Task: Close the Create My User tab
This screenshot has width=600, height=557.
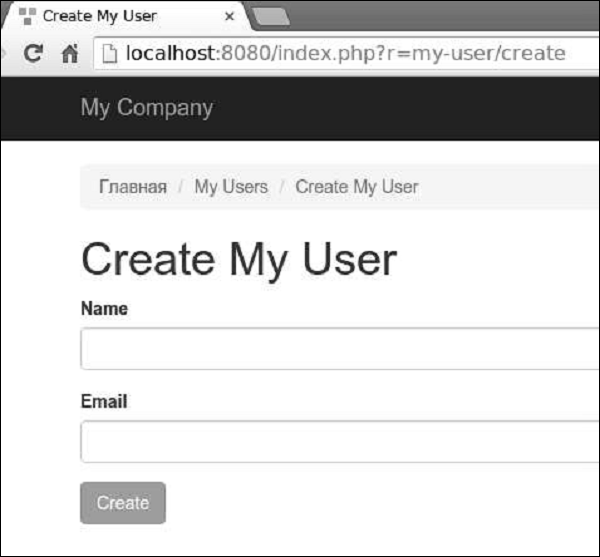Action: tap(229, 17)
